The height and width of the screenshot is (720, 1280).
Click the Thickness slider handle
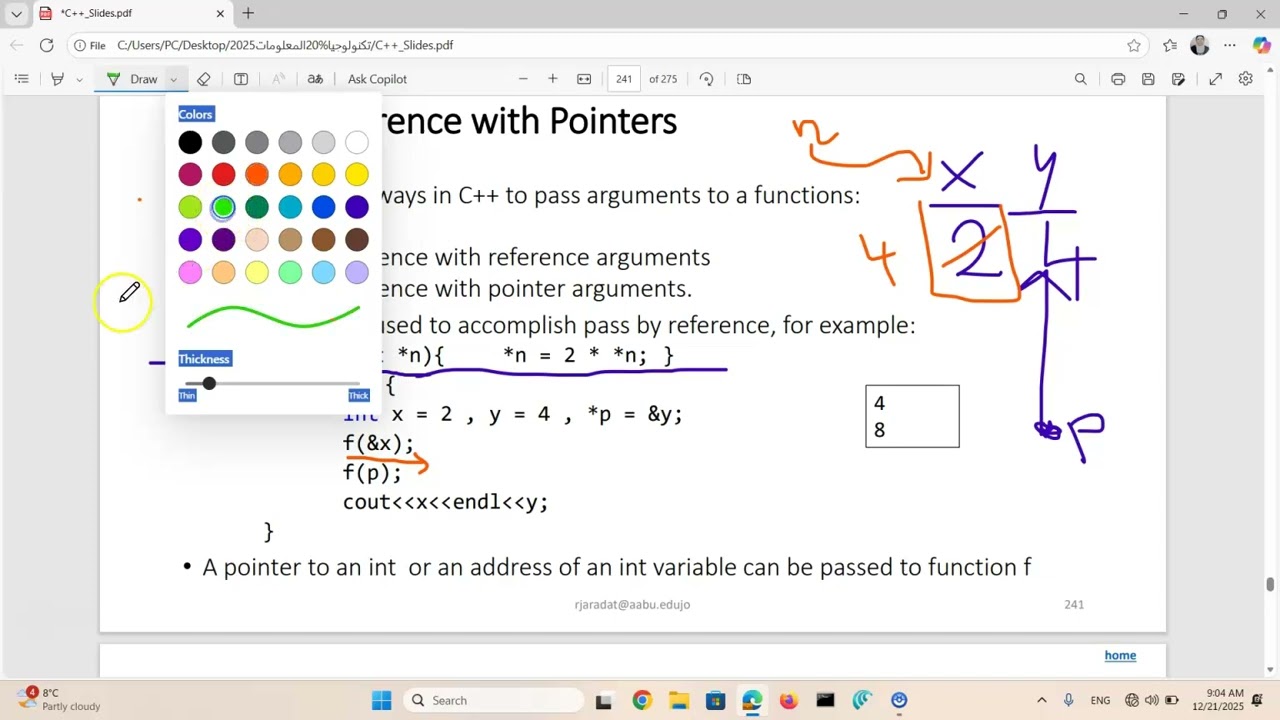tap(209, 384)
